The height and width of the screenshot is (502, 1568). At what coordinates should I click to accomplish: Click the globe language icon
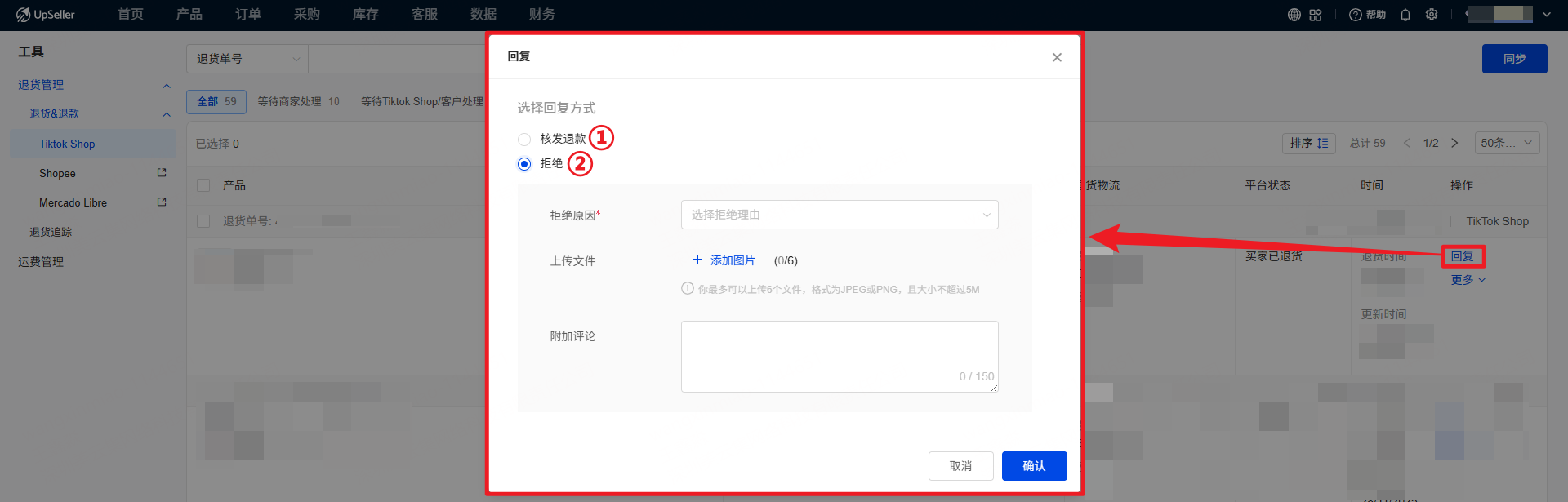(x=1294, y=15)
